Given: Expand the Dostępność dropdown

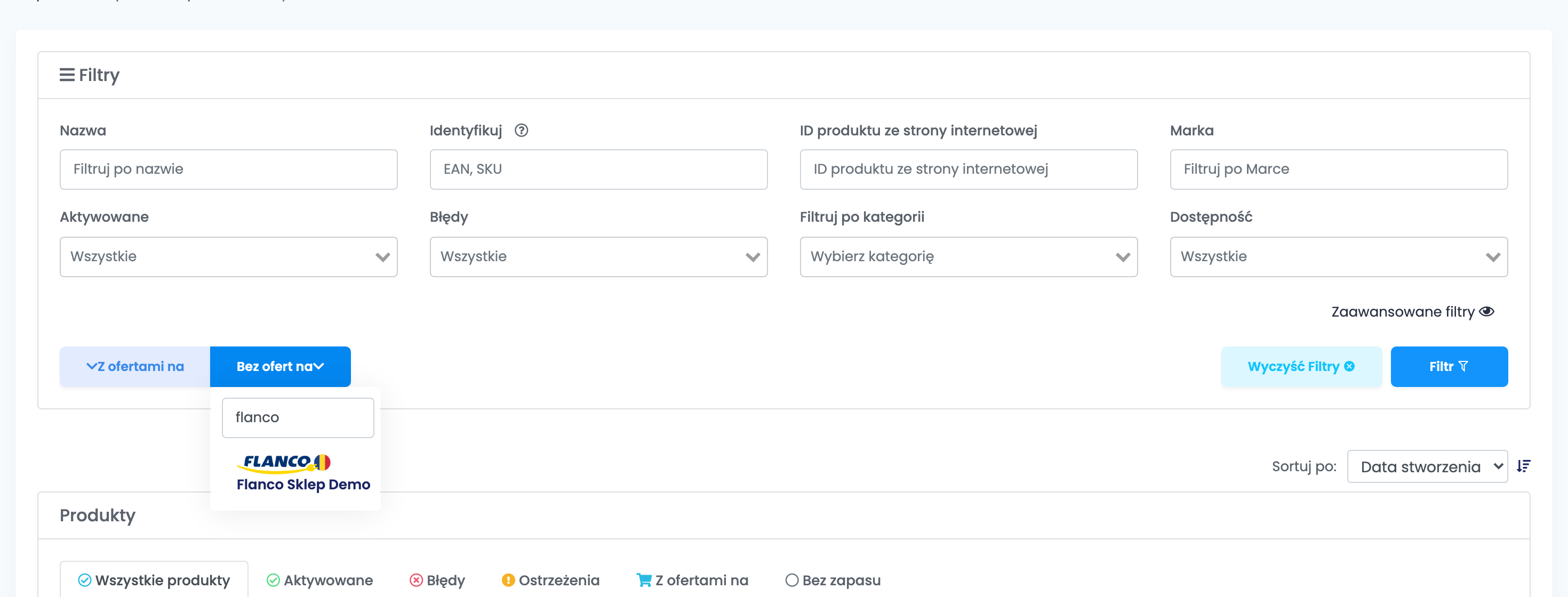Looking at the screenshot, I should click(x=1339, y=257).
